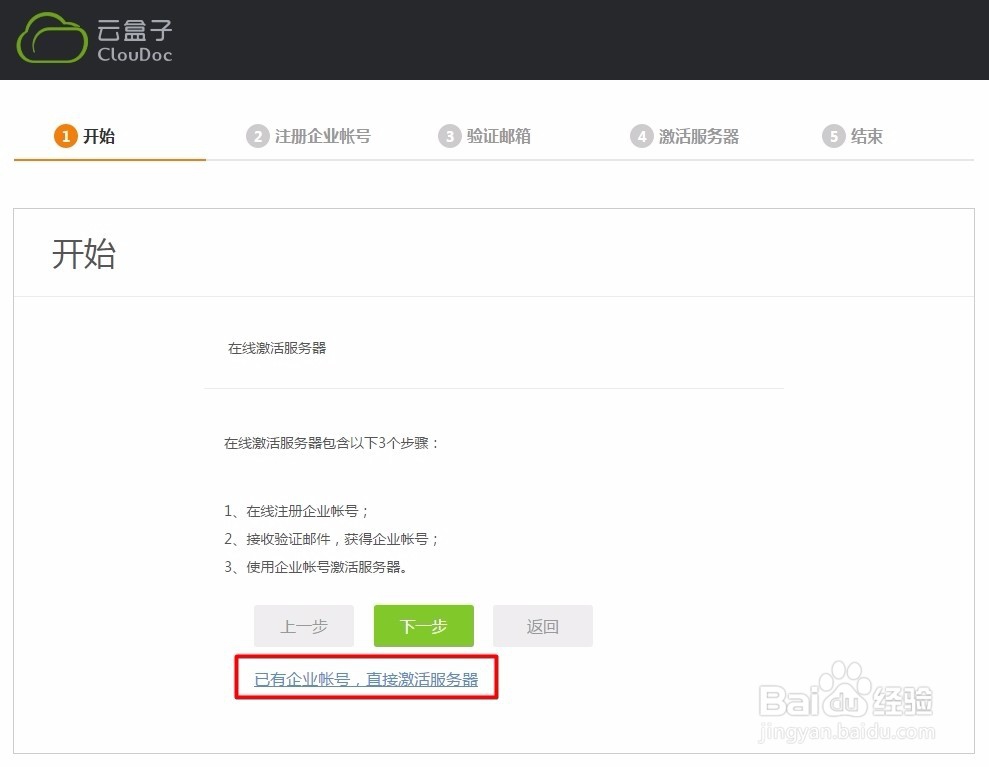
Task: Open 已有企业帐号，直接激活服务器 link
Action: point(366,679)
